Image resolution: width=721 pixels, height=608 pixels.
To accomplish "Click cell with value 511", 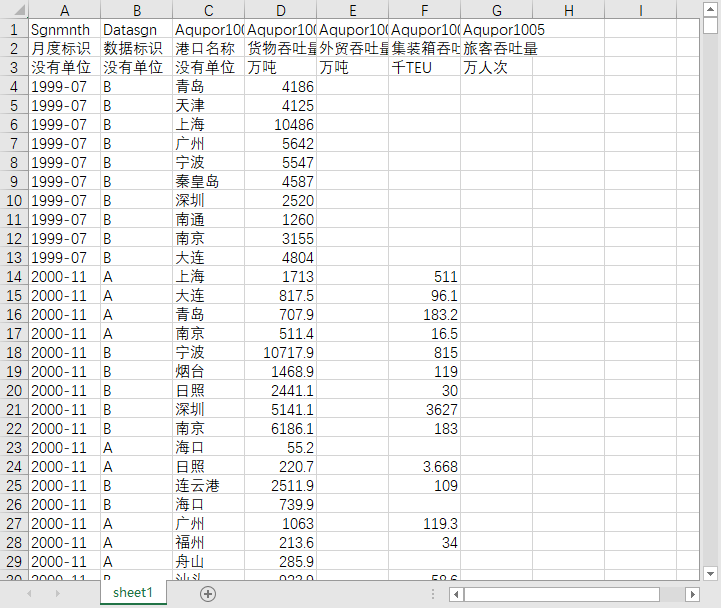I will tap(424, 276).
